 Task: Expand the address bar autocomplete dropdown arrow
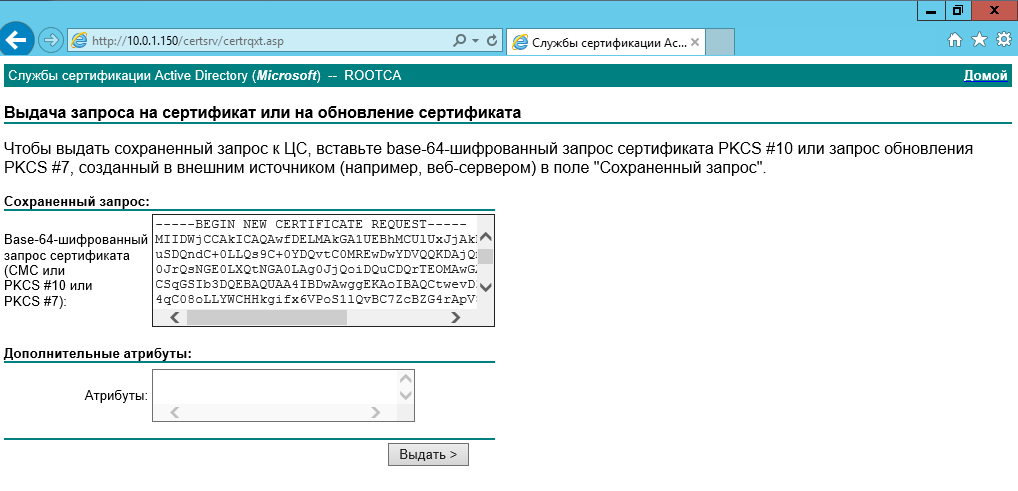tap(475, 41)
